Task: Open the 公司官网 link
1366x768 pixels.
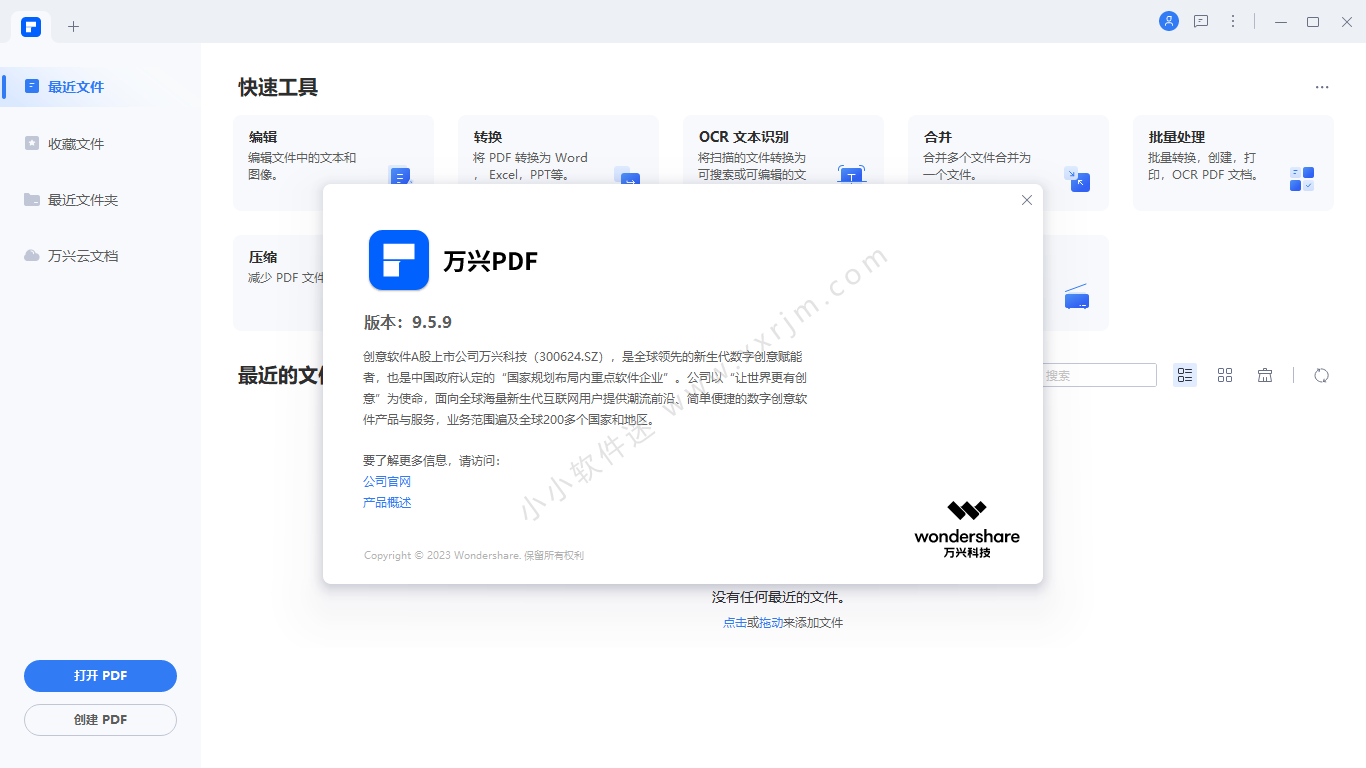Action: [x=387, y=481]
